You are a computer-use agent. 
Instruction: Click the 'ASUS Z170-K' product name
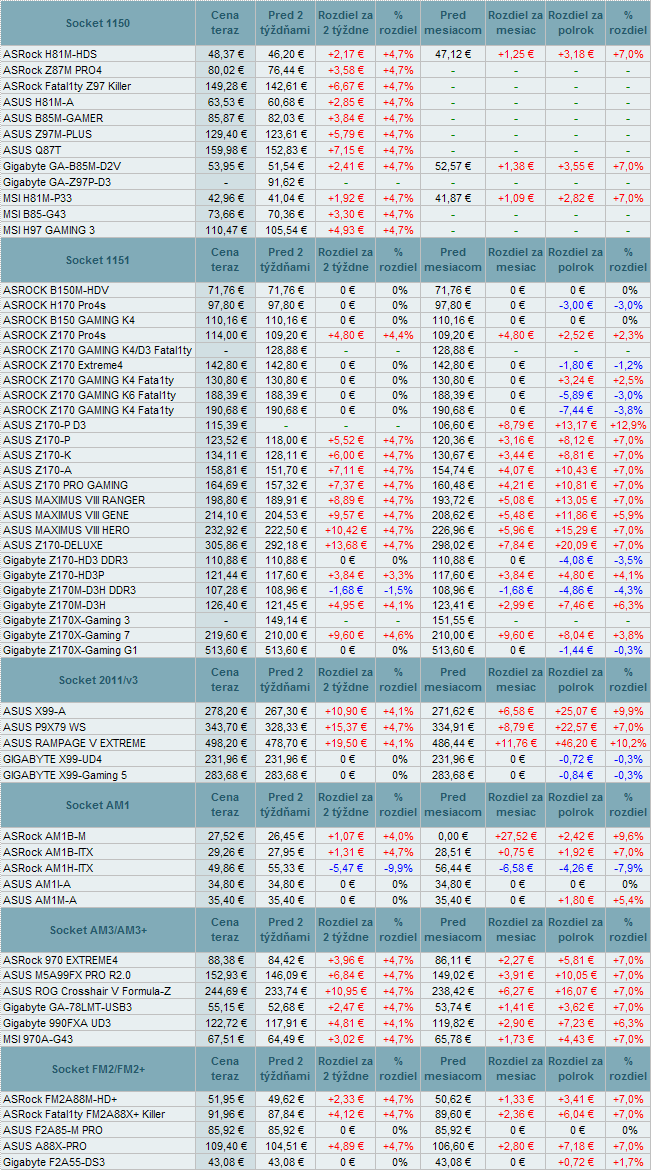coord(35,455)
